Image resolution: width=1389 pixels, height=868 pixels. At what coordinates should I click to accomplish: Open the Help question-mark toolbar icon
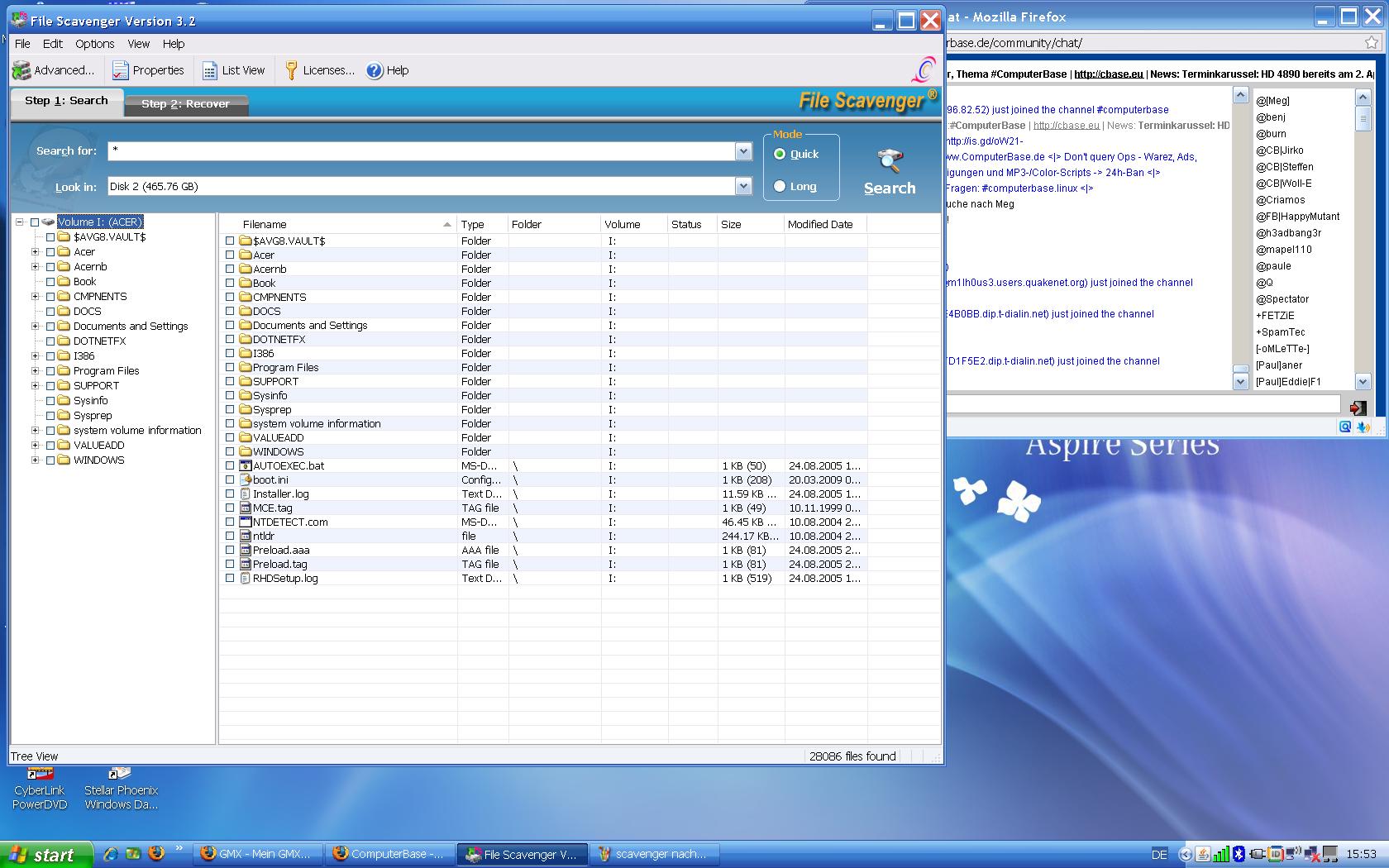[375, 71]
